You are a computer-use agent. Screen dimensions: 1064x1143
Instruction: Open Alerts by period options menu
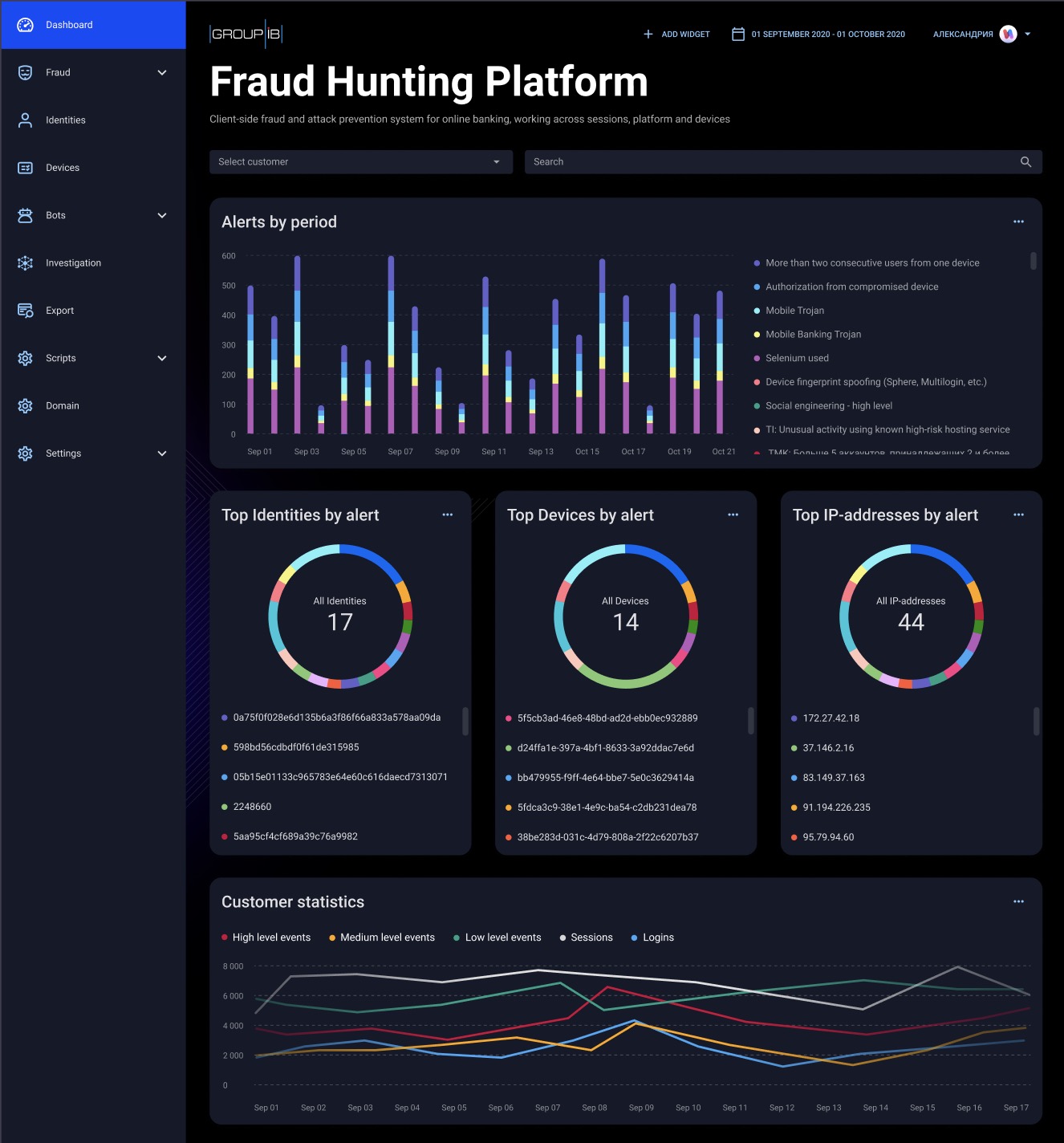1019,222
